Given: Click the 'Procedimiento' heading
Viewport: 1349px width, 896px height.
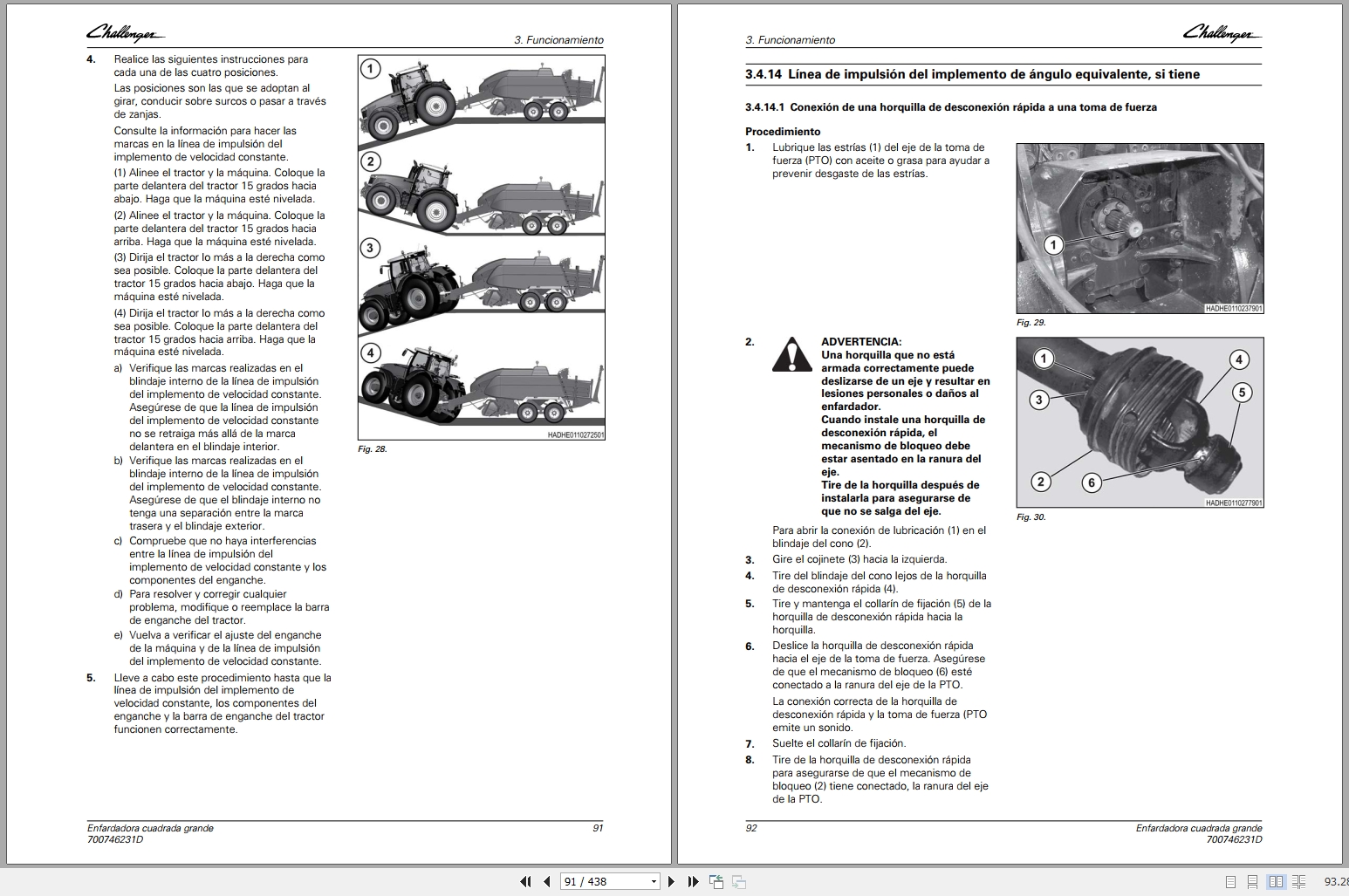Looking at the screenshot, I should pos(783,132).
